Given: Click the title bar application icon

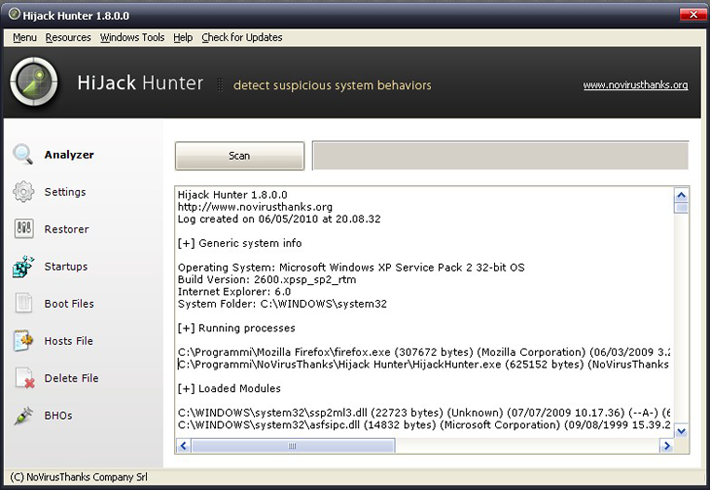Looking at the screenshot, I should (14, 15).
